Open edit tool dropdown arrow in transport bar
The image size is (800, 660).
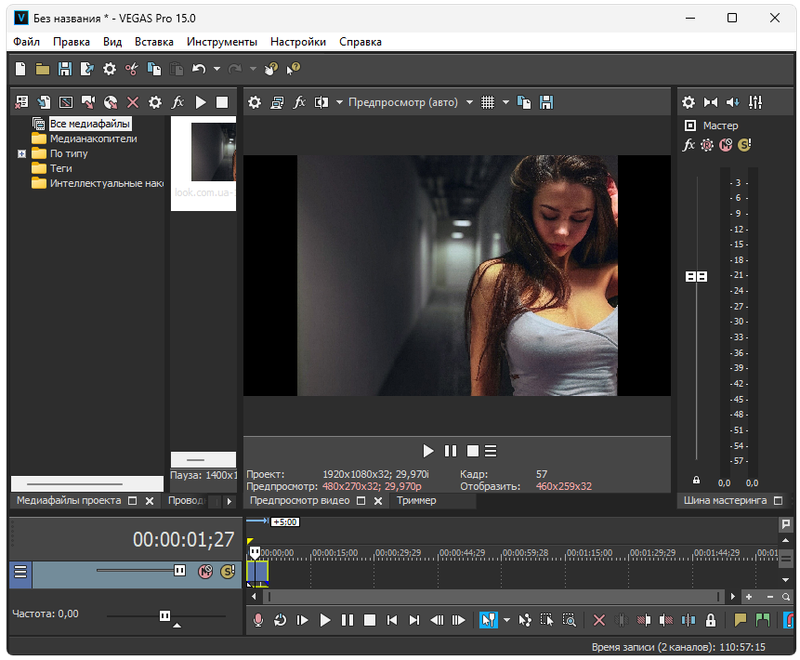pos(507,620)
